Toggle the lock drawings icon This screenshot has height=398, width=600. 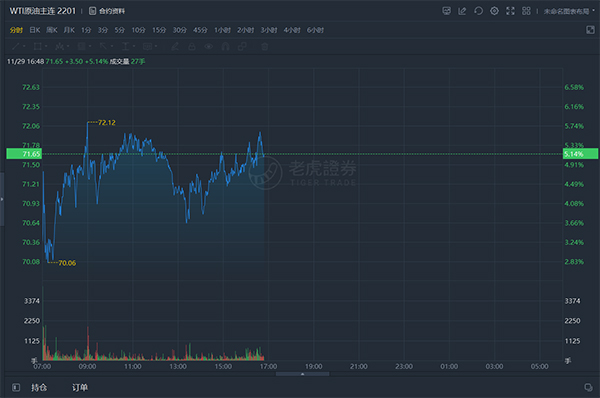[x=192, y=47]
